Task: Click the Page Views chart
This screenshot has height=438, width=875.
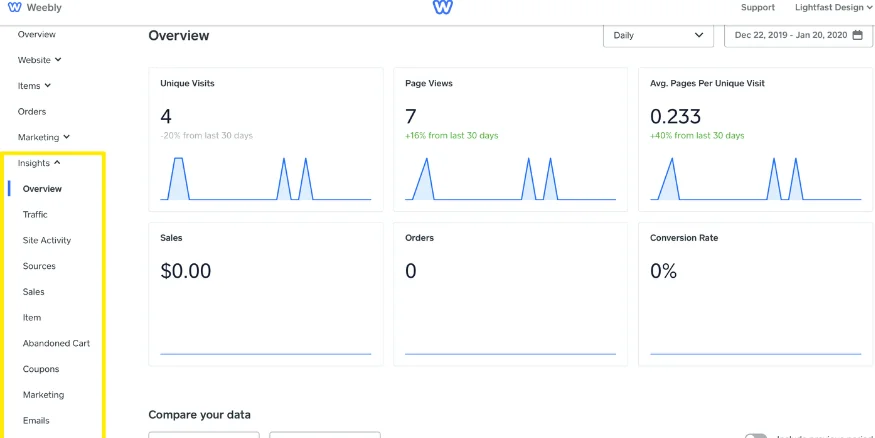Action: [510, 179]
